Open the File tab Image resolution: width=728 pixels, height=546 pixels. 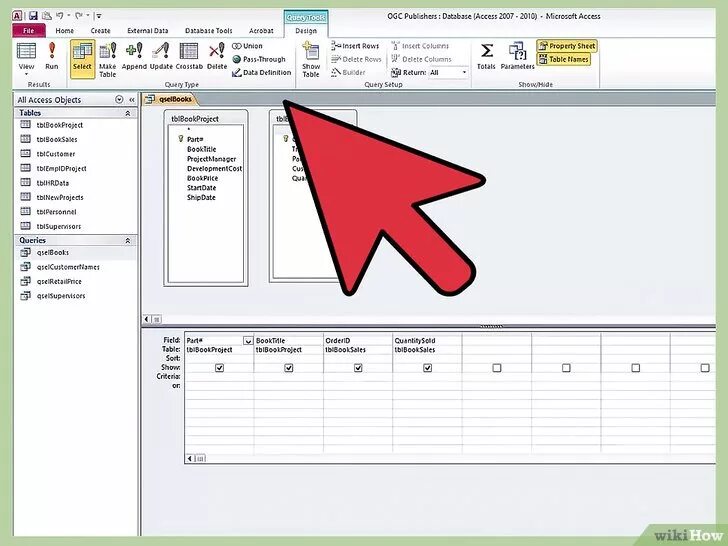29,31
